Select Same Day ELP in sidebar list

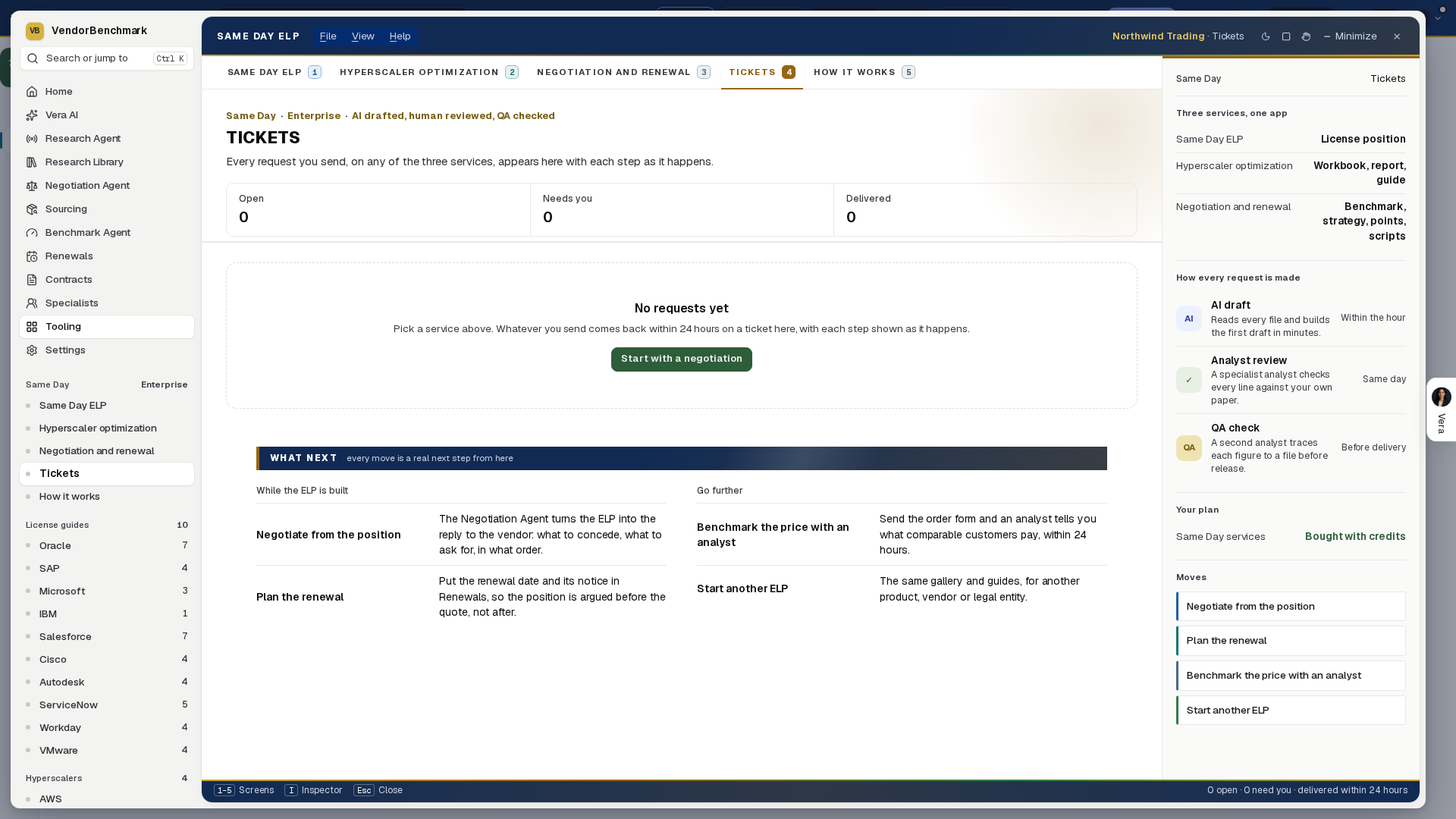[106, 406]
